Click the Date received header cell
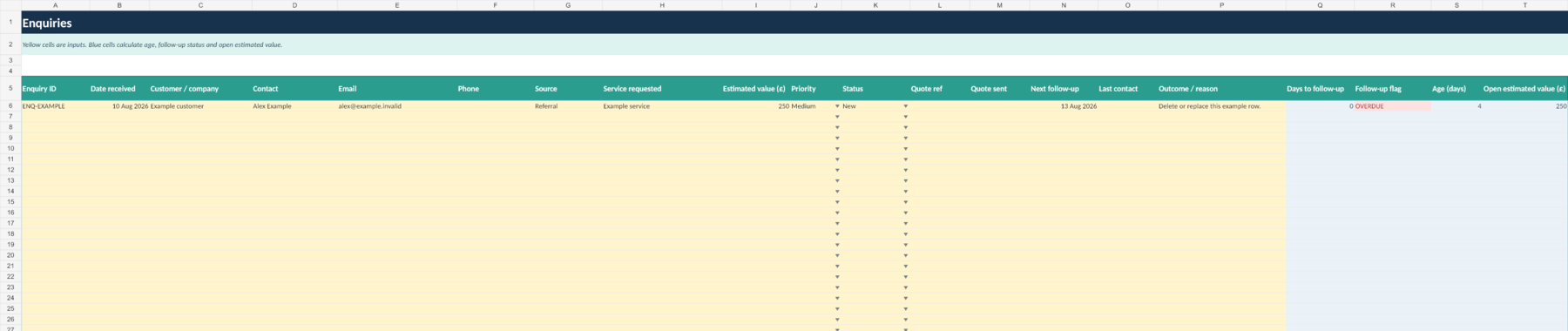Viewport: 1568px width, 331px height. point(119,88)
